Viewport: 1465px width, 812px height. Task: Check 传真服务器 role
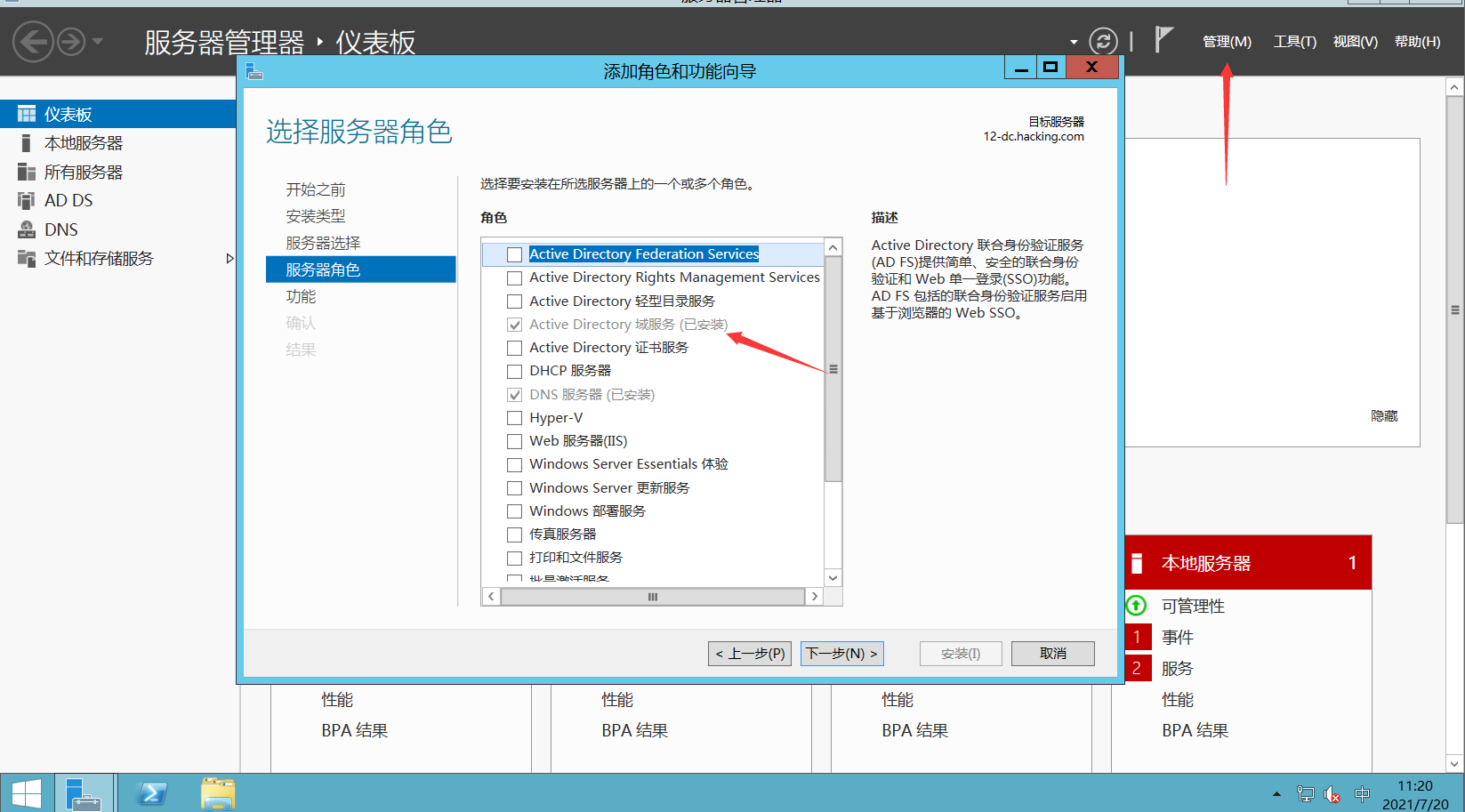pos(514,535)
